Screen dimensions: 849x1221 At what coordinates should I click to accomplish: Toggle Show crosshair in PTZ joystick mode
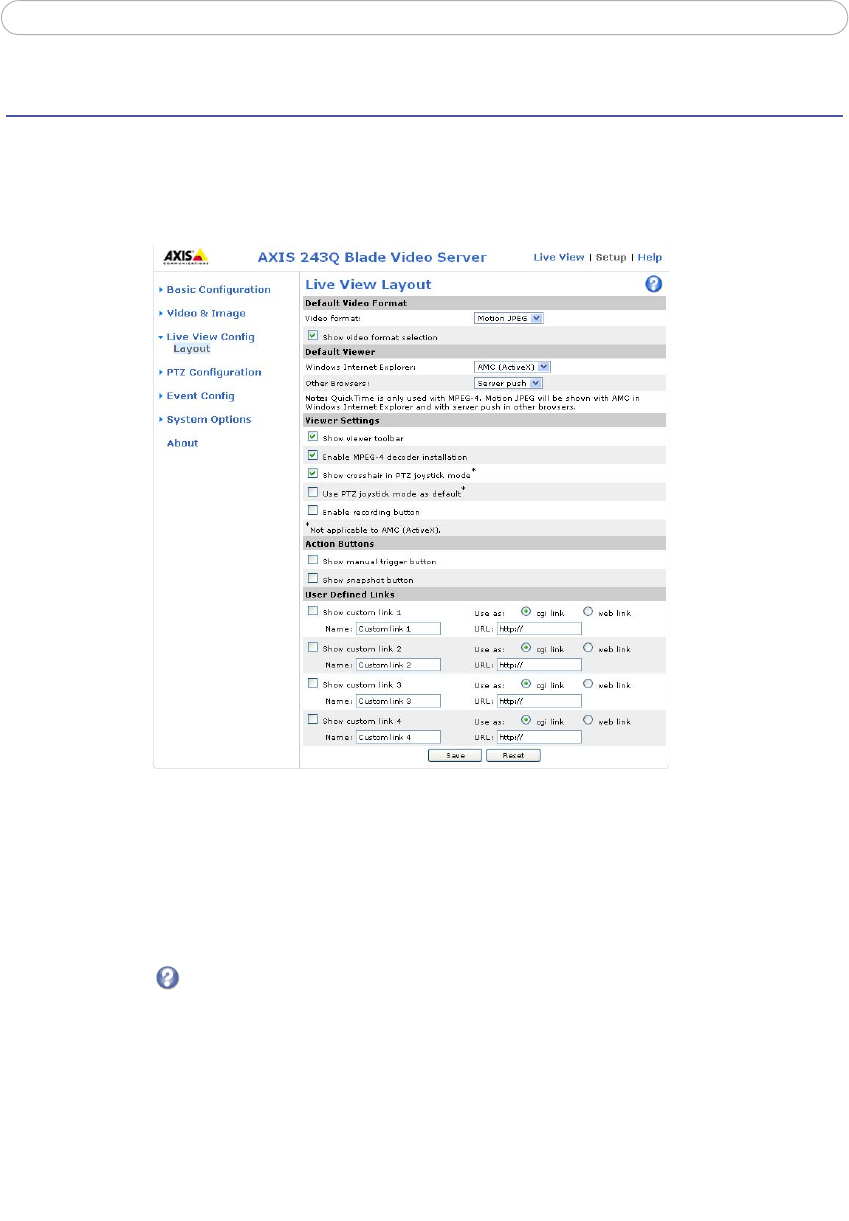point(313,473)
